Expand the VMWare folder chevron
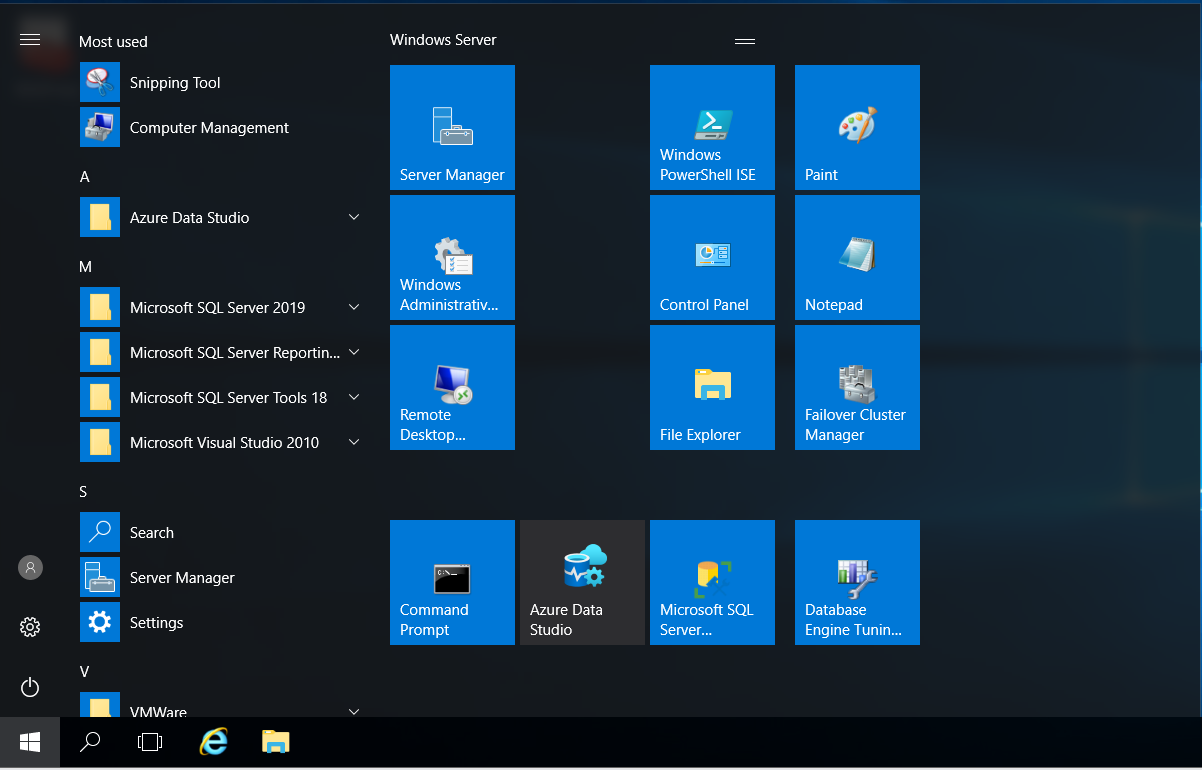Screen dimensions: 1202x770 [x=354, y=711]
